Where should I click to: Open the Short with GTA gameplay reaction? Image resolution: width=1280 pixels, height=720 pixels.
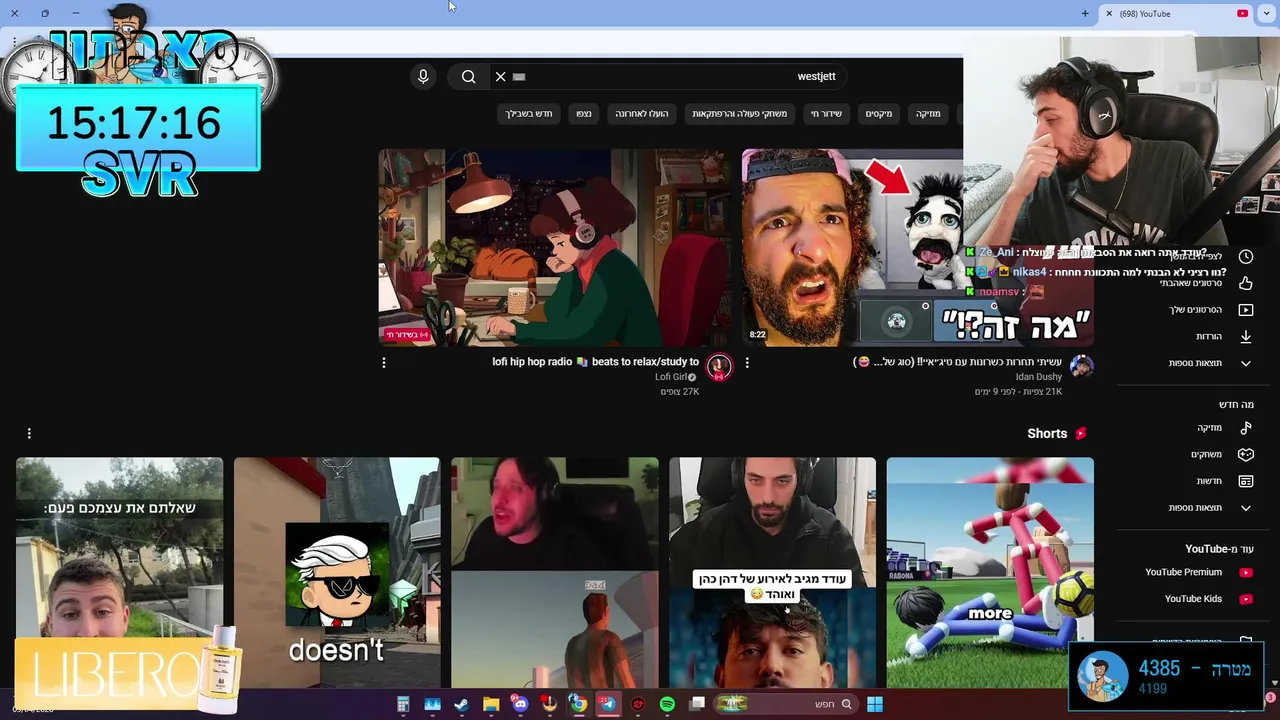click(555, 572)
